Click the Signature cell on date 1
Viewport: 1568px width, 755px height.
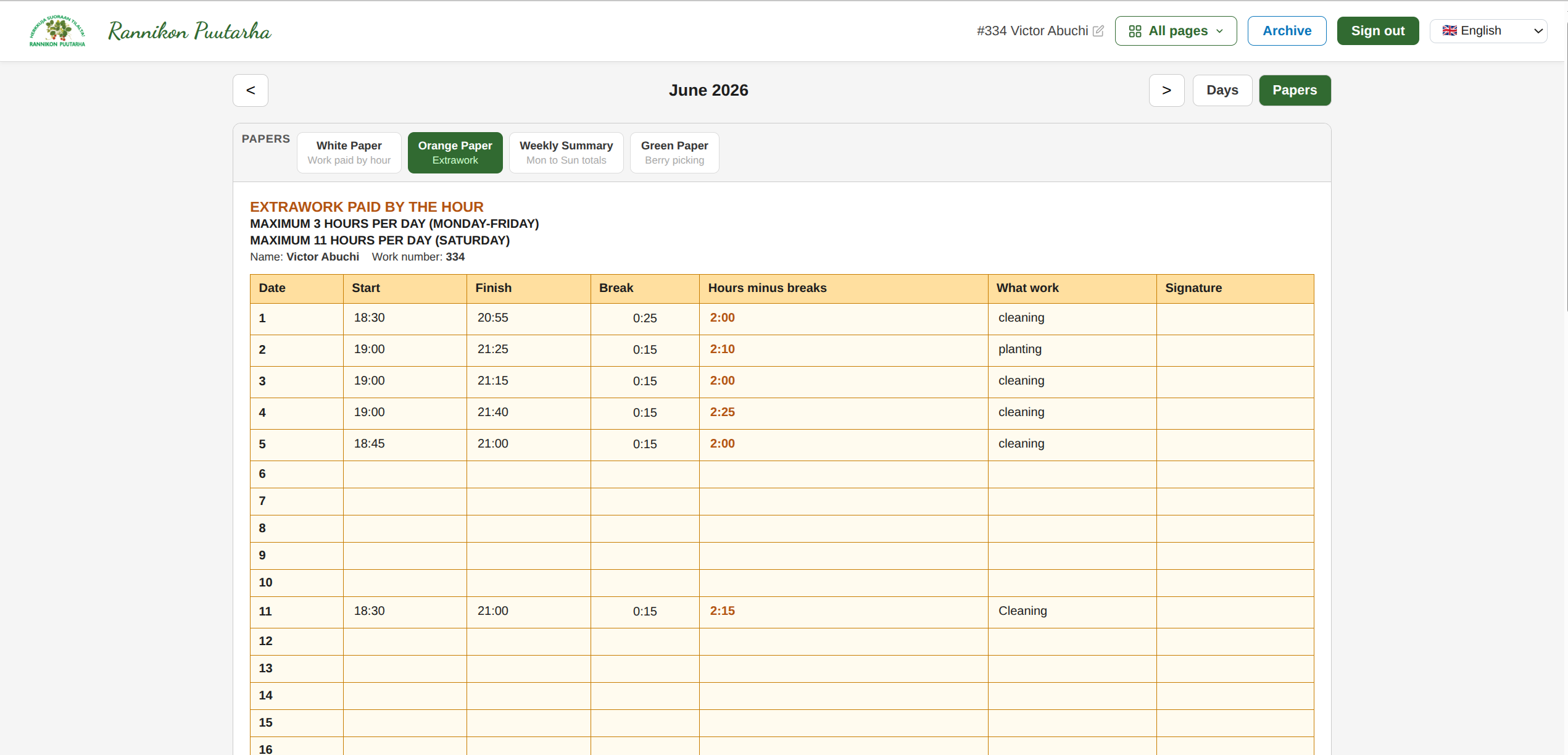click(x=1235, y=319)
